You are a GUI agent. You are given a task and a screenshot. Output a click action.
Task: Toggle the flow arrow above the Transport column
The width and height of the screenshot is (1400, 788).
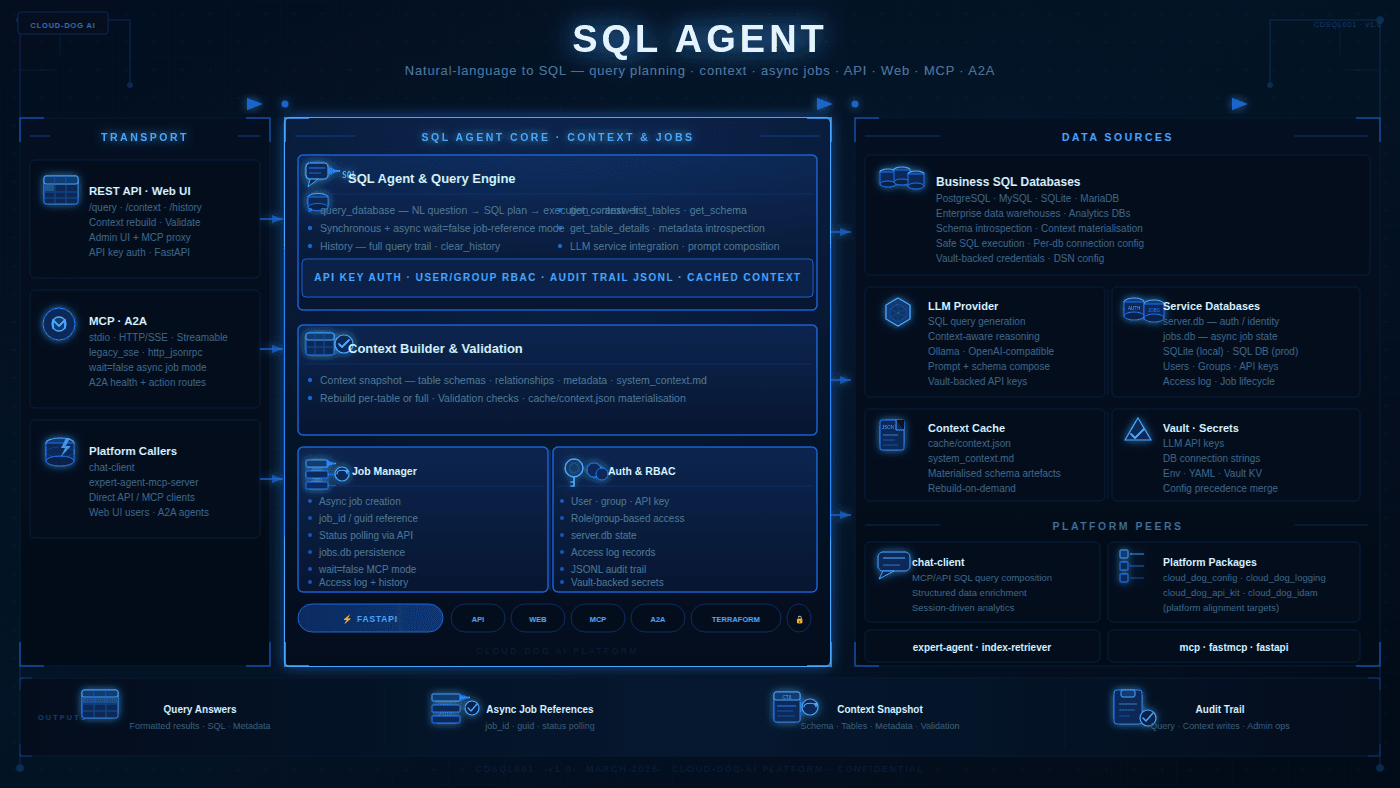254,103
